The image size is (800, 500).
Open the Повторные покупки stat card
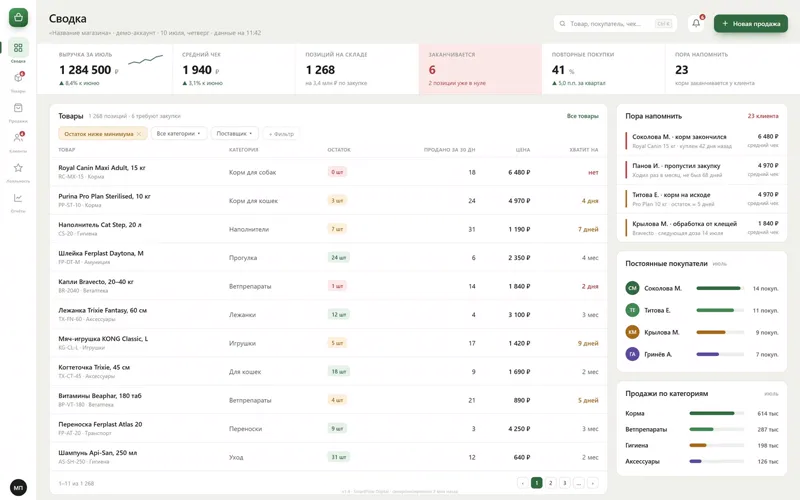pyautogui.click(x=604, y=69)
